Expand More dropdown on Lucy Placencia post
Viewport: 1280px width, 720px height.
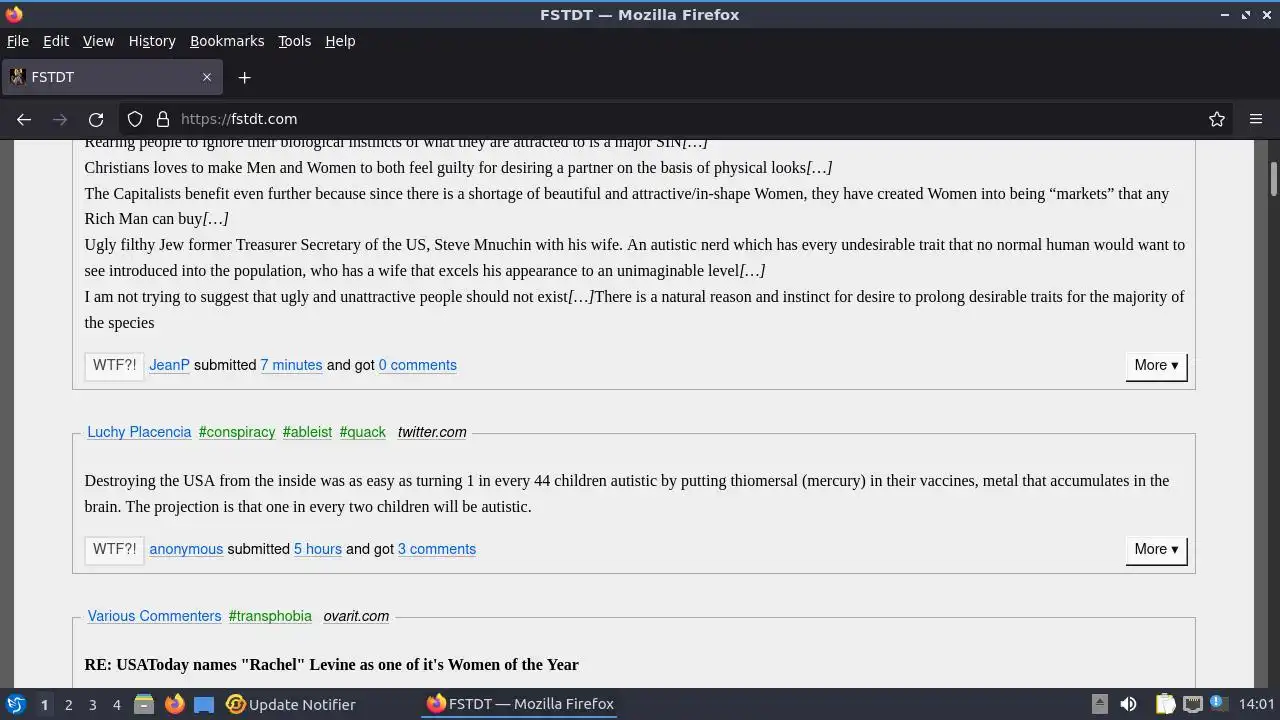[x=1156, y=549]
